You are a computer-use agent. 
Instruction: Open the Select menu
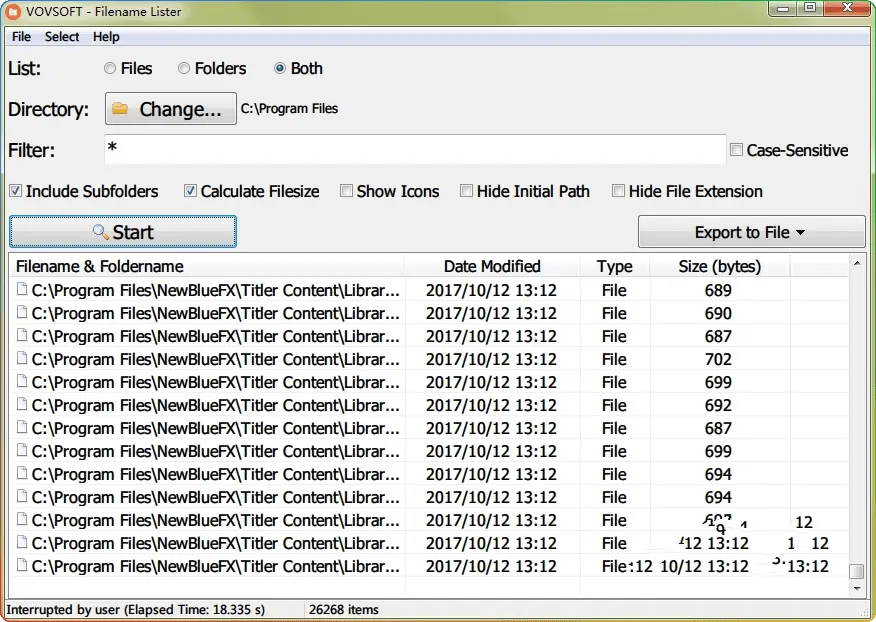coord(61,37)
